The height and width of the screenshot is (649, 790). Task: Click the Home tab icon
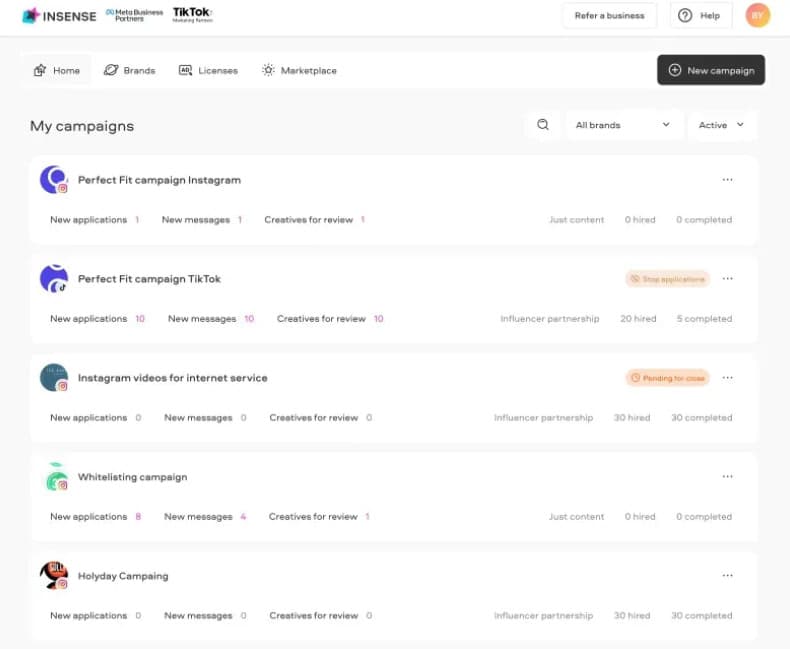(x=40, y=71)
